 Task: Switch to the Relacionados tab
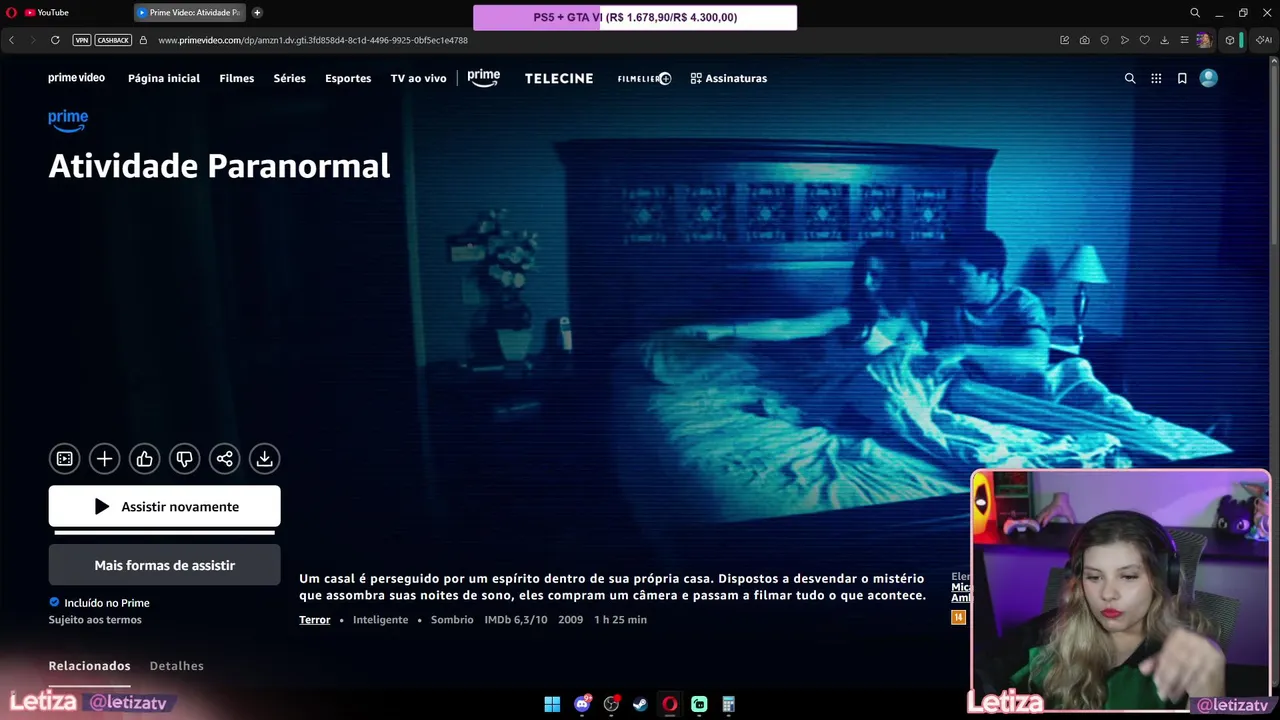(89, 666)
